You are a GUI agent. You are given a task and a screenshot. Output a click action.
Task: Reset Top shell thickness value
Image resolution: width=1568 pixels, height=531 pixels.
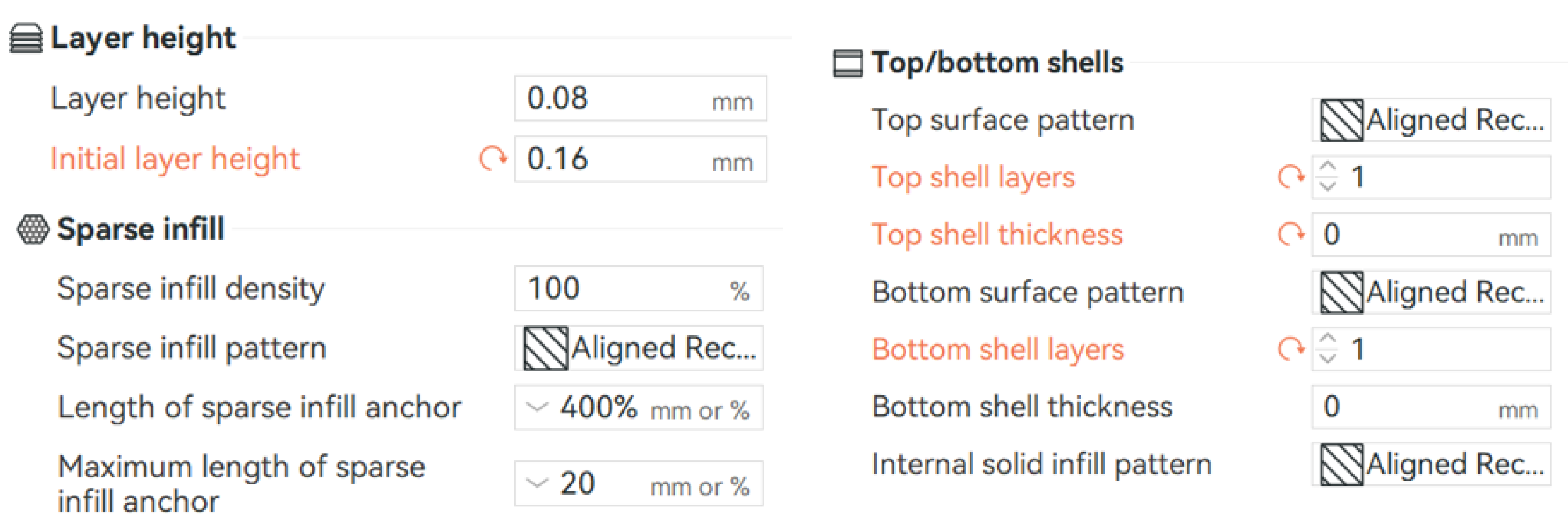[x=1290, y=235]
